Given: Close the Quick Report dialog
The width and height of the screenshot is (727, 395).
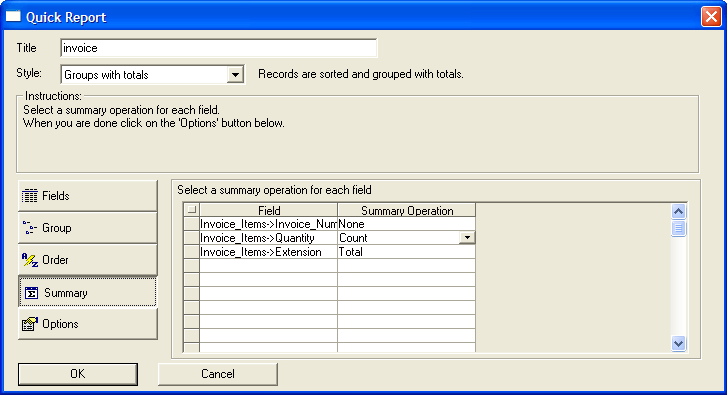Looking at the screenshot, I should pyautogui.click(x=711, y=17).
